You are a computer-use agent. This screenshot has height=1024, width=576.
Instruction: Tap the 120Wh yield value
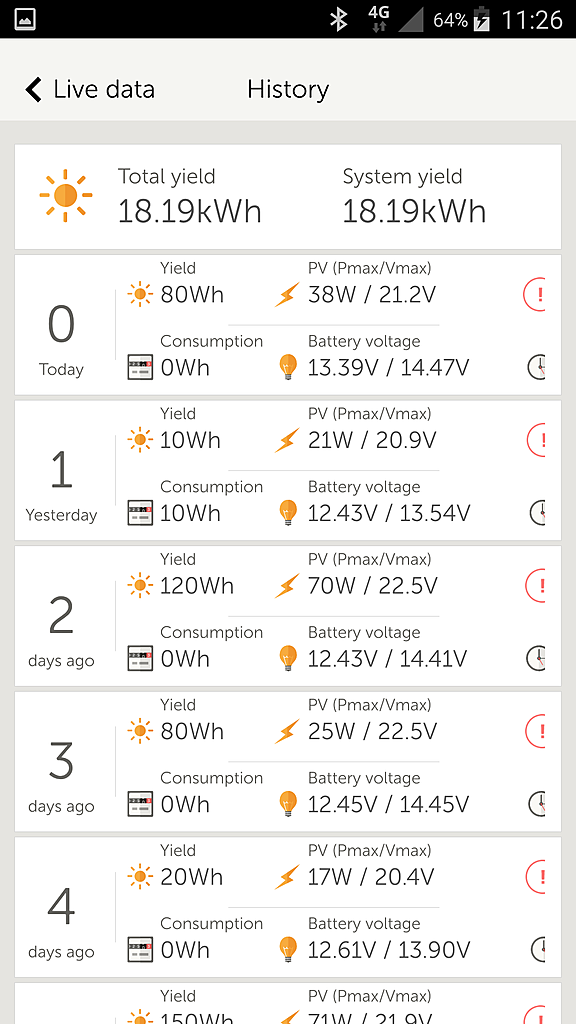tap(197, 586)
